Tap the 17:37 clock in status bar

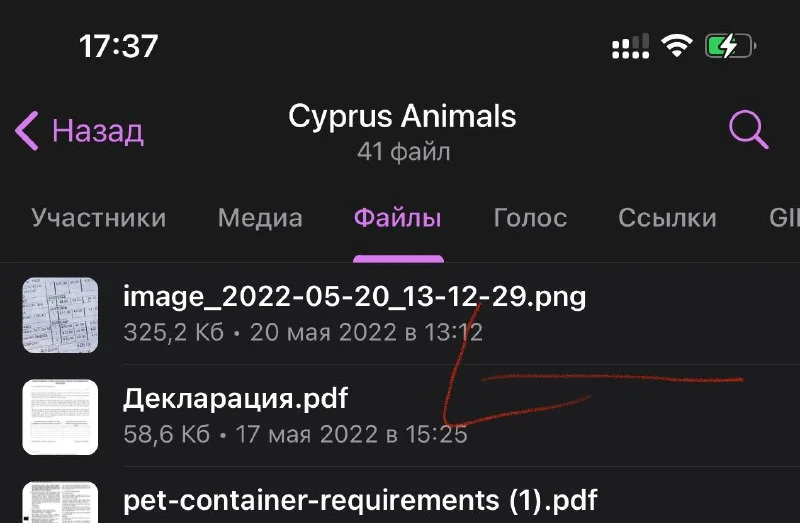point(118,46)
